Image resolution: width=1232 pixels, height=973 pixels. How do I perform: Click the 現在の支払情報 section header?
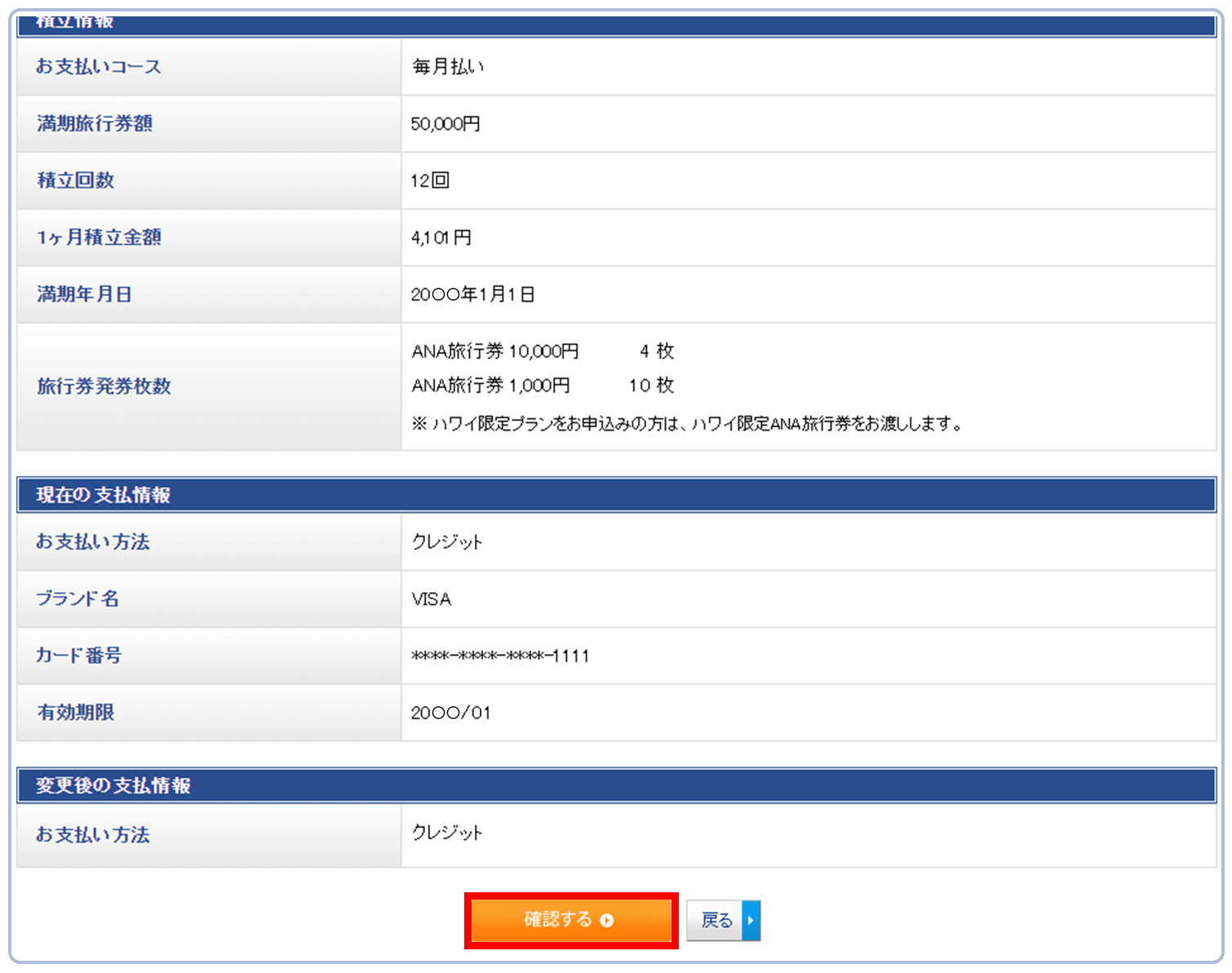coord(103,495)
